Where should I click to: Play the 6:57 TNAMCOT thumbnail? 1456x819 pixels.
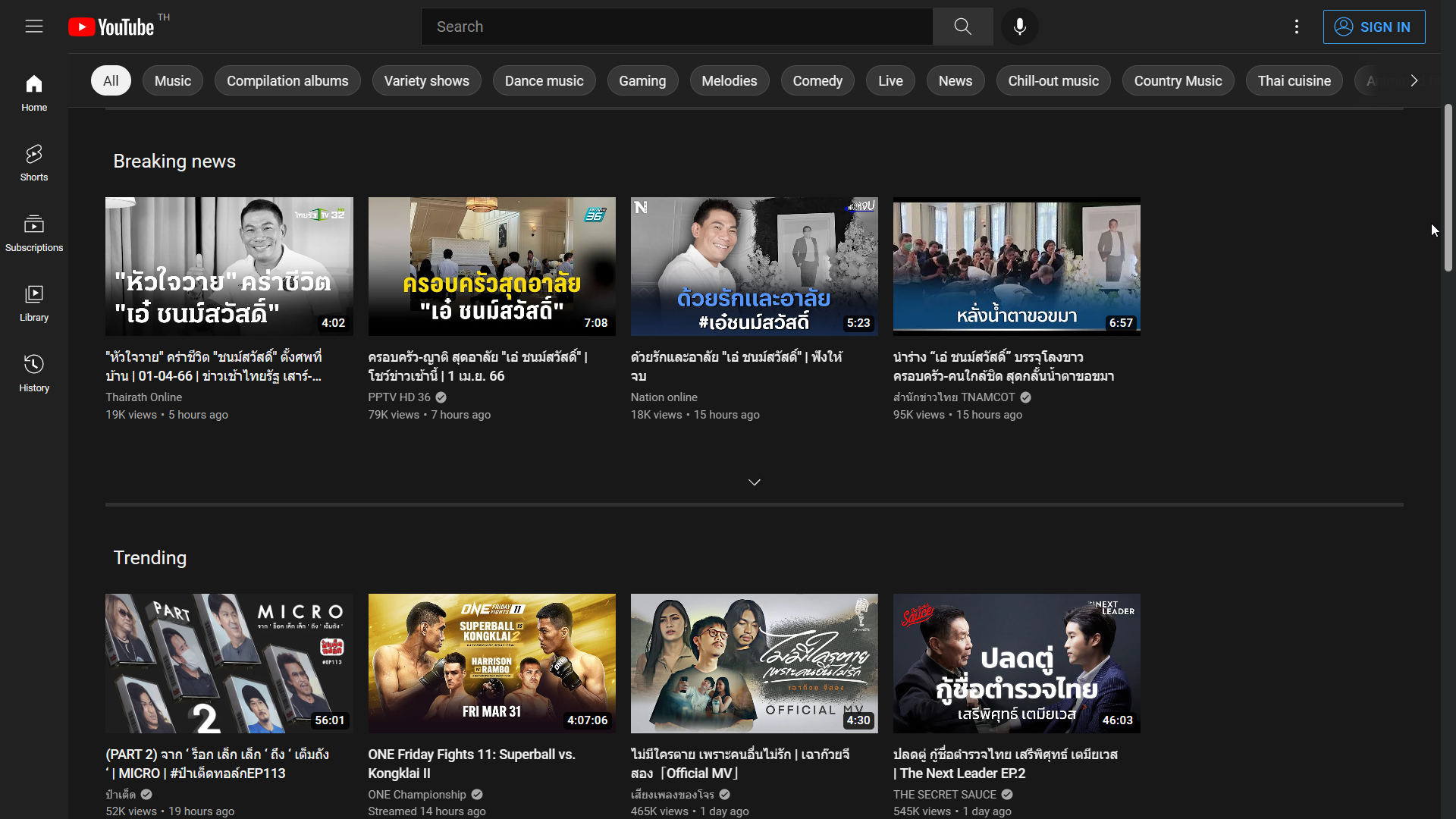coord(1017,267)
